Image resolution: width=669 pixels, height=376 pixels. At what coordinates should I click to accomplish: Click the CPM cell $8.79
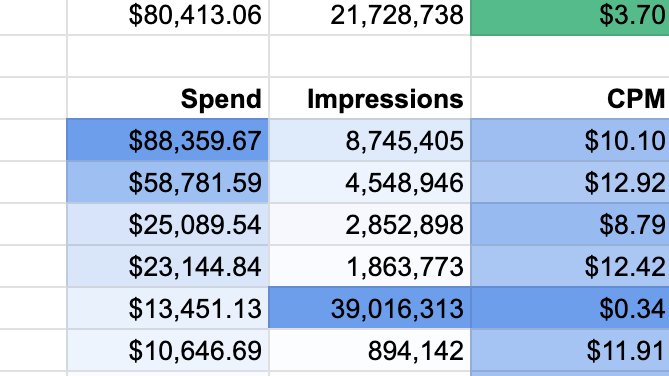click(570, 224)
